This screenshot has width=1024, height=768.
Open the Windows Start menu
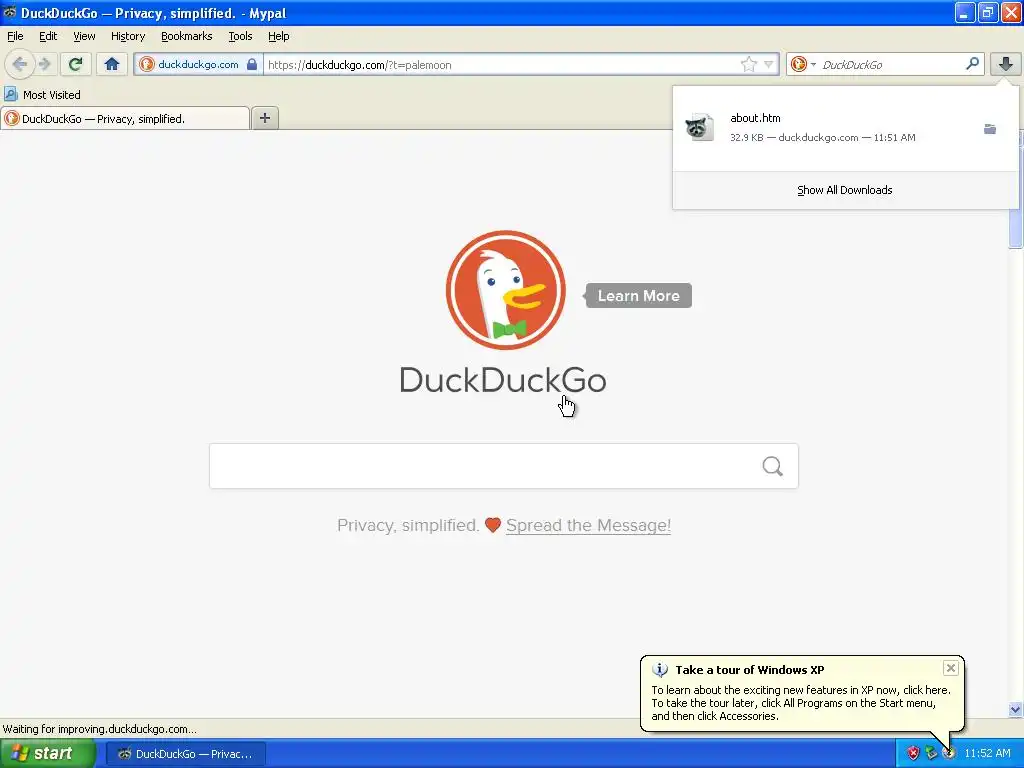pos(47,754)
